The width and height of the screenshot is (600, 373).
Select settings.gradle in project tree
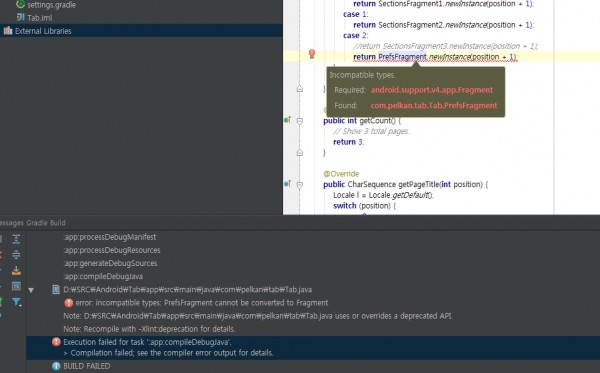51,5
